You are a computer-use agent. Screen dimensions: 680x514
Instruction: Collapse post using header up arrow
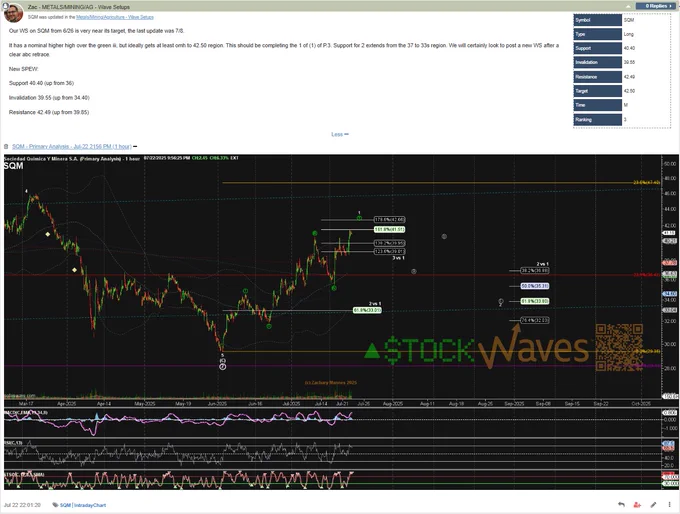coord(628,7)
